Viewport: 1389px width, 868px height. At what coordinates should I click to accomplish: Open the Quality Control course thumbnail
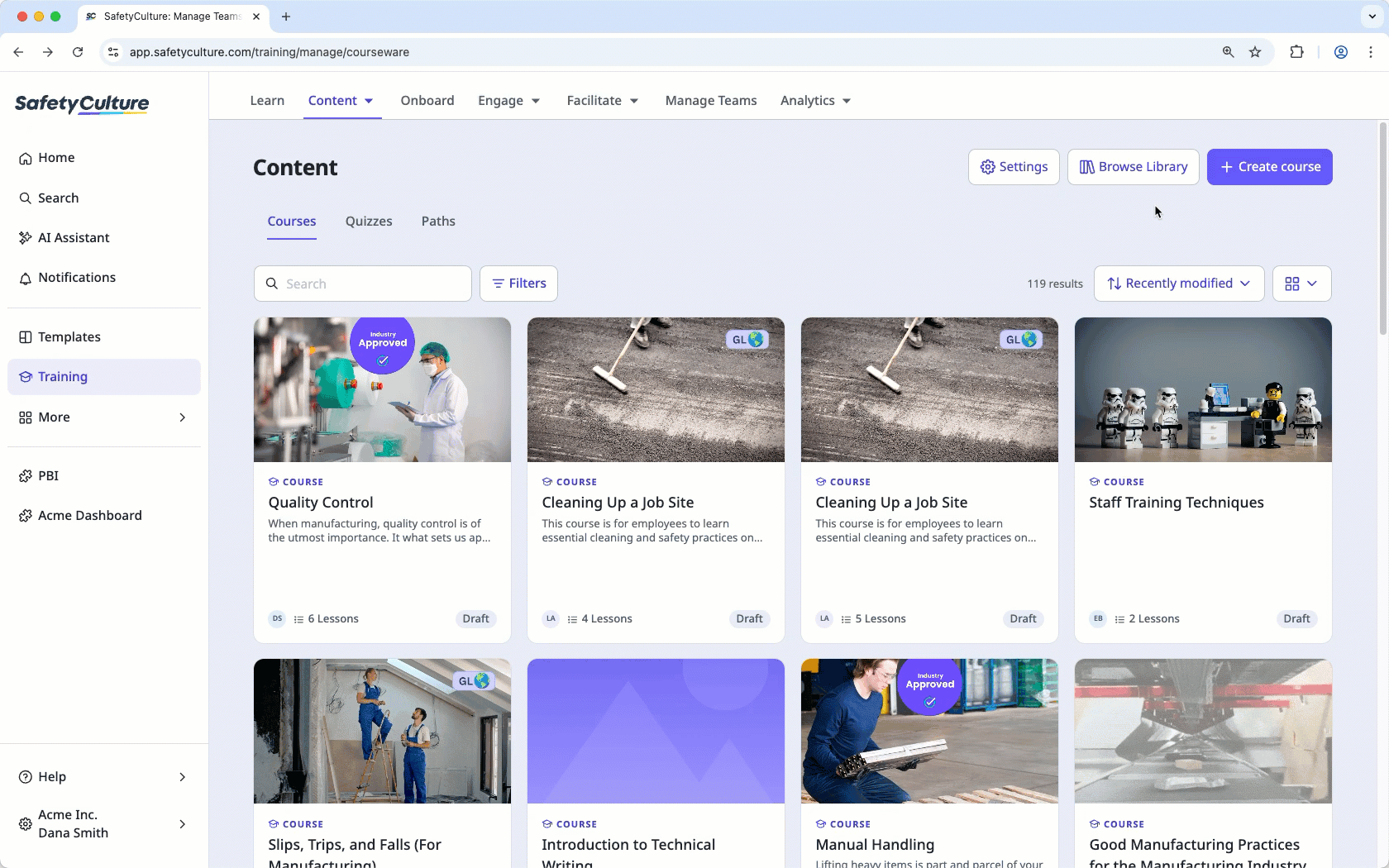382,389
